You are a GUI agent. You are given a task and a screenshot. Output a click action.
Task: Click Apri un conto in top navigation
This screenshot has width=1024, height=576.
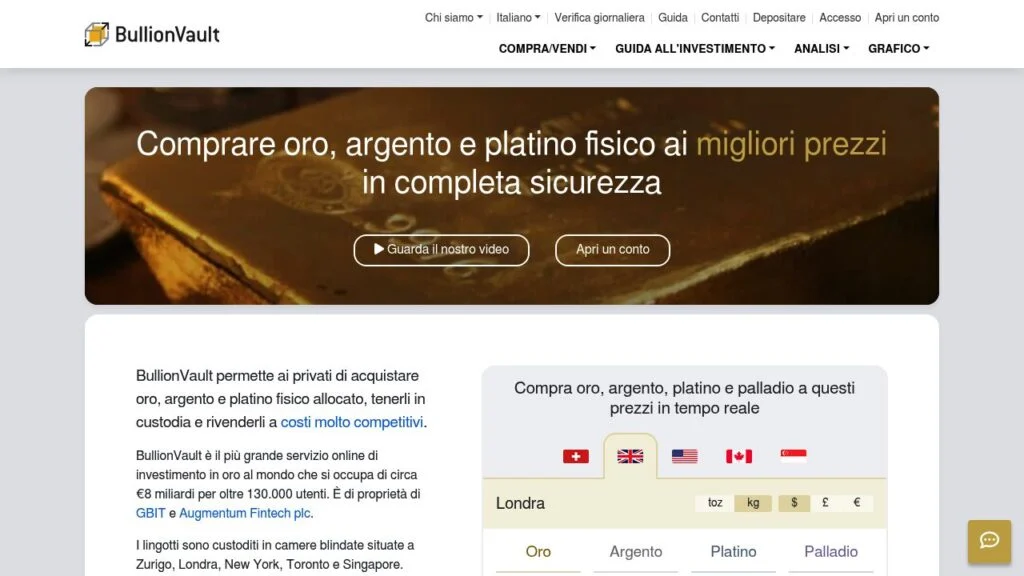(x=906, y=18)
